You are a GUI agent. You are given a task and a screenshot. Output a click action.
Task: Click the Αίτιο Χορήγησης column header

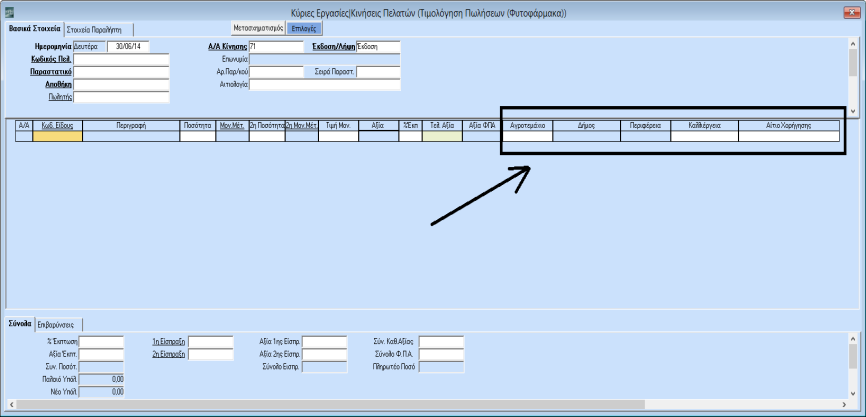[789, 125]
